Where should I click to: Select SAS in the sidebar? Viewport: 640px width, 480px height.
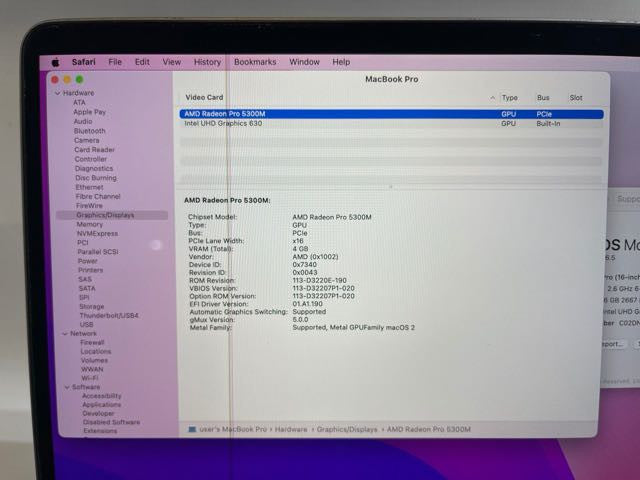tap(85, 279)
